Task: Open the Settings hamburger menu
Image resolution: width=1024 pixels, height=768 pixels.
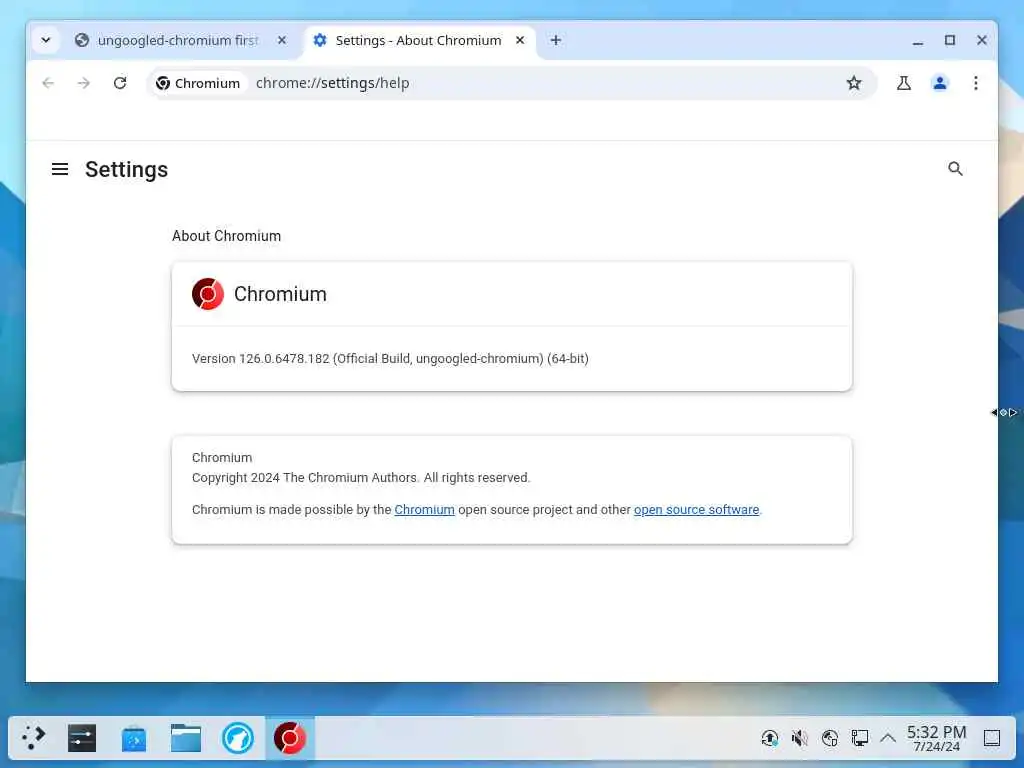Action: pyautogui.click(x=60, y=169)
